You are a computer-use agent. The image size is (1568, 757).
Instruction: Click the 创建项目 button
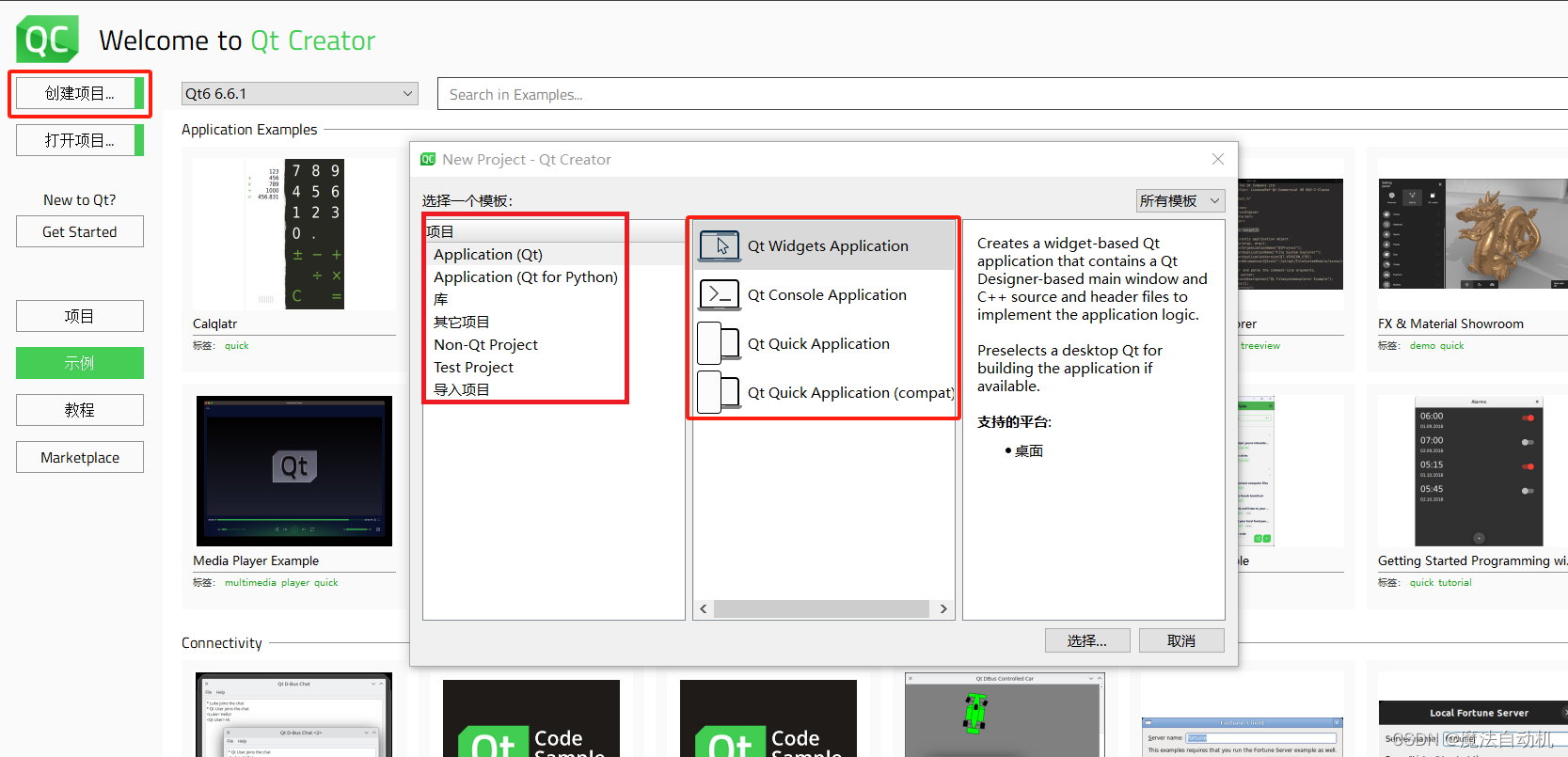[x=80, y=93]
